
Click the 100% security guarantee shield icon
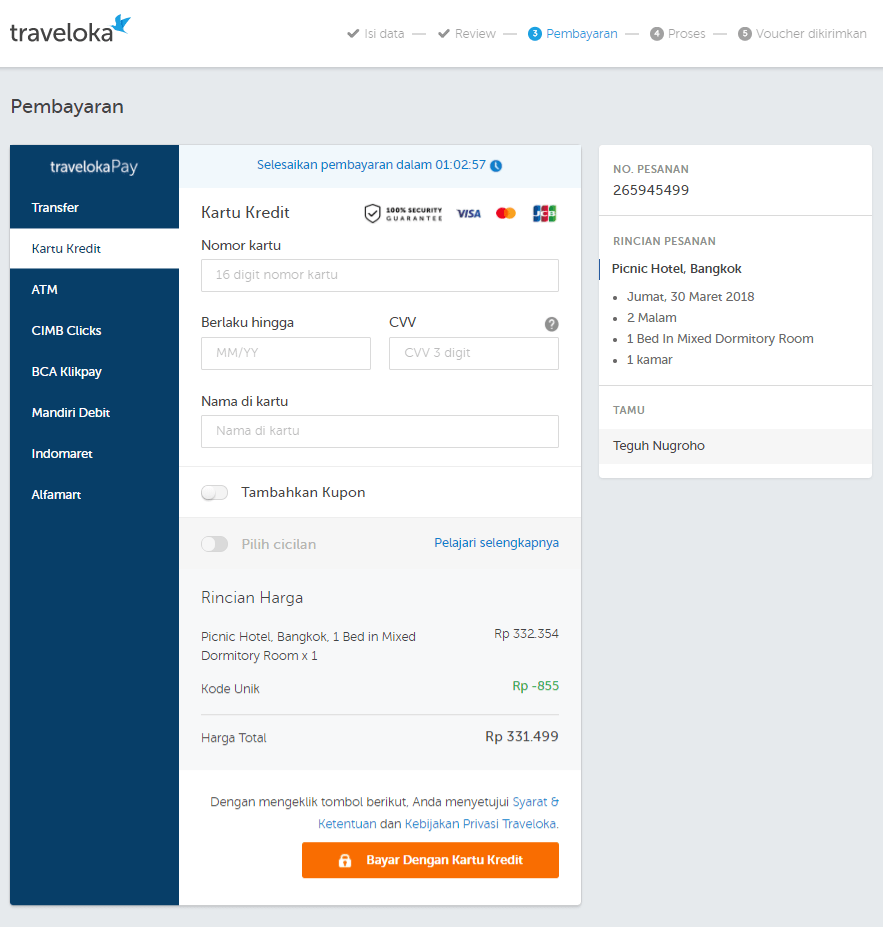click(372, 213)
